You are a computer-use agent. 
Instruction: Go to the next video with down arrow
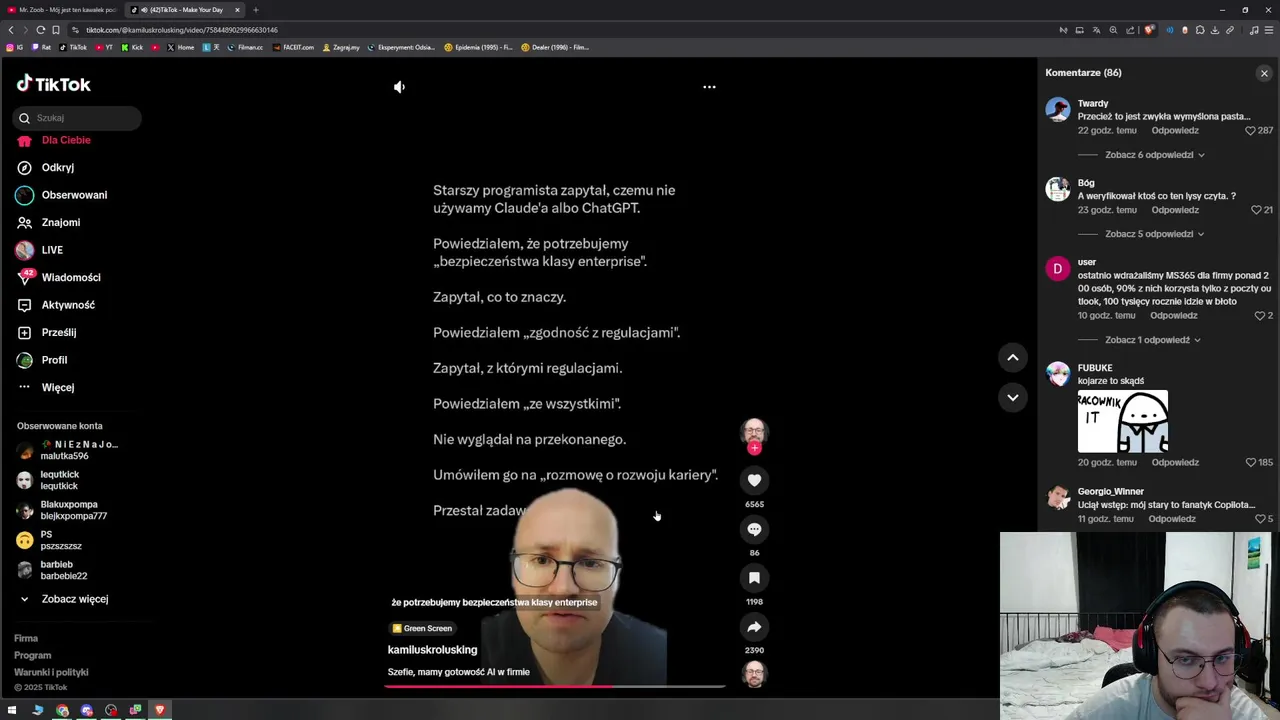point(1012,397)
